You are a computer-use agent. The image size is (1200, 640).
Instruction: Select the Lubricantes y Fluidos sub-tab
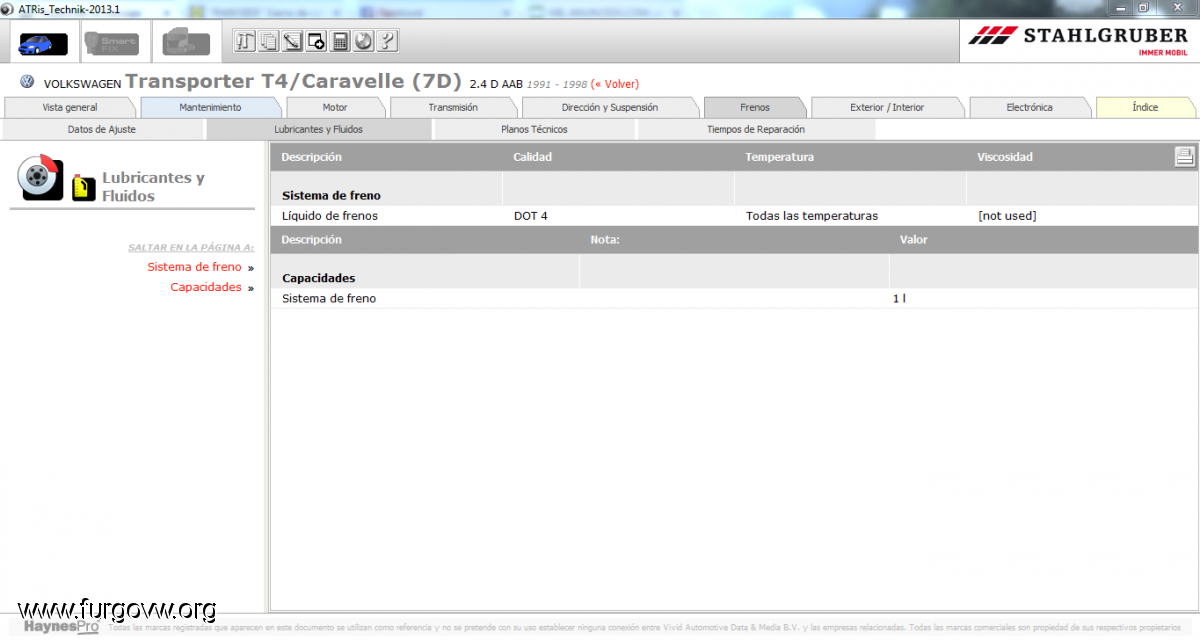318,129
